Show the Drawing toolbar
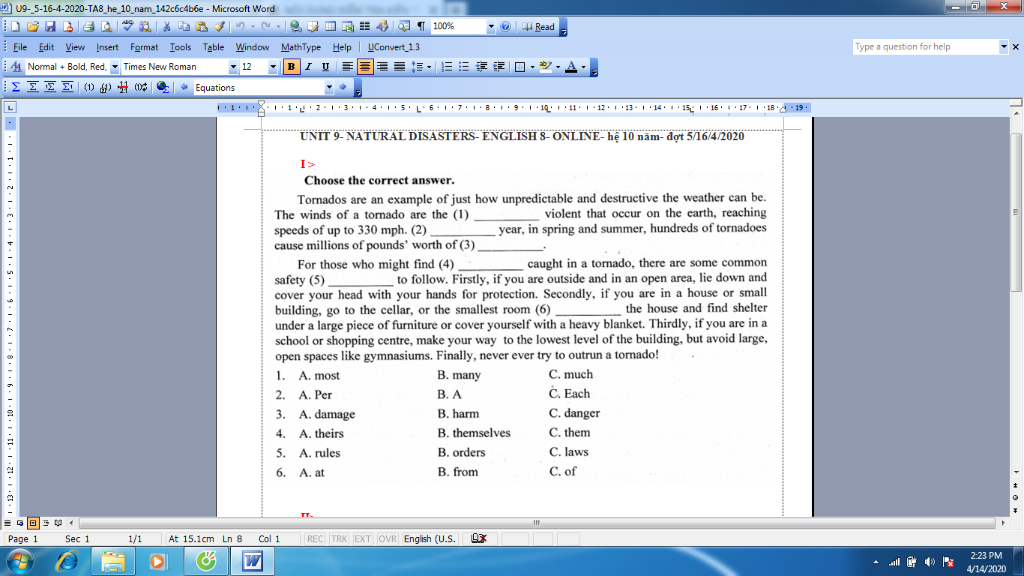This screenshot has height=576, width=1024. tap(383, 27)
